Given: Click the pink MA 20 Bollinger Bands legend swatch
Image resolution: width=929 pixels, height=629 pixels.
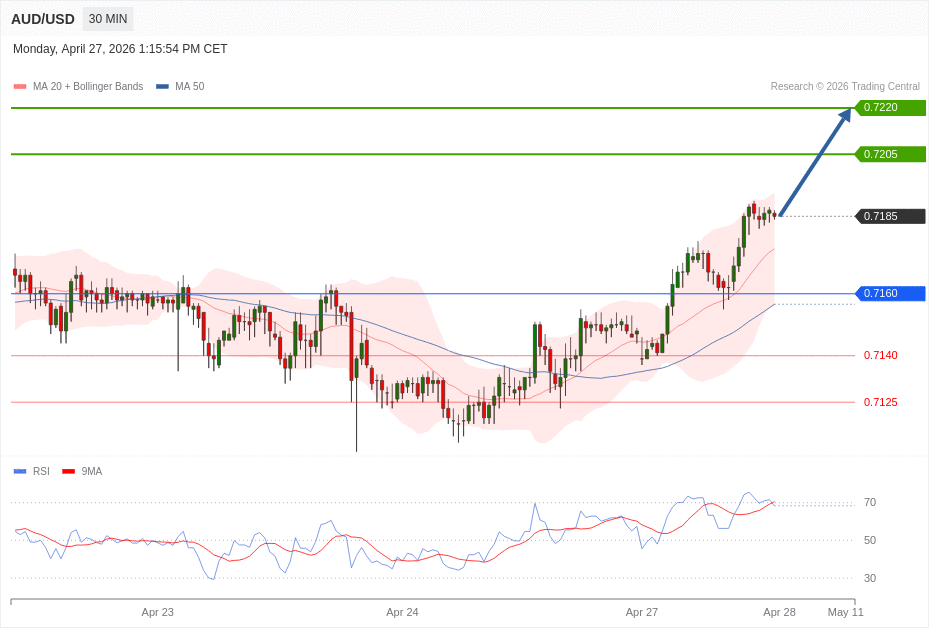Looking at the screenshot, I should pos(20,87).
